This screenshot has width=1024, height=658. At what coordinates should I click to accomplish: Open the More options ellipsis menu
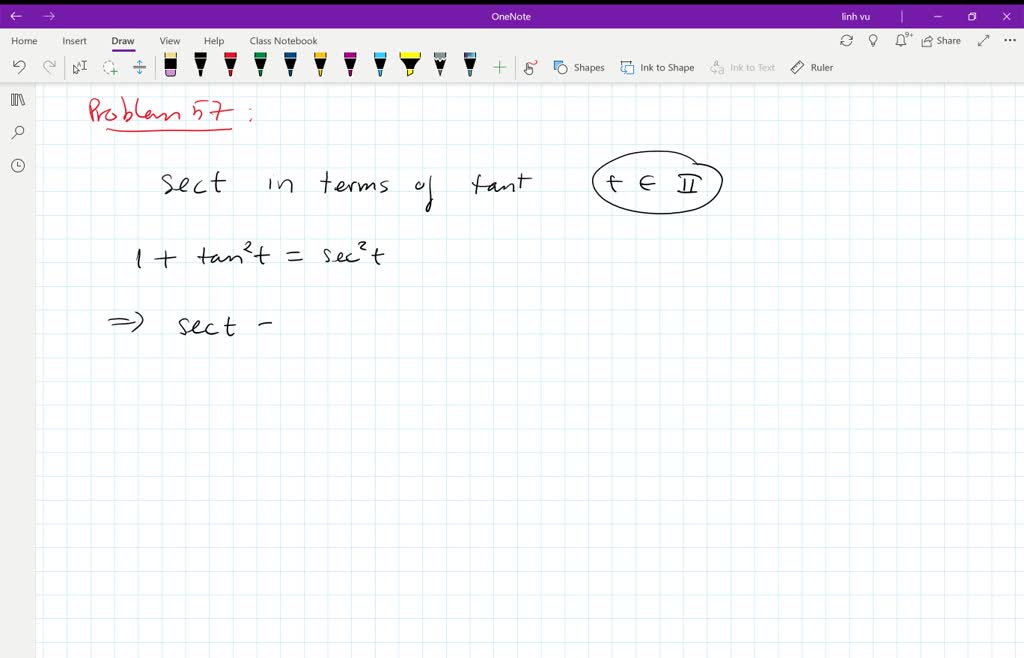[x=1010, y=40]
